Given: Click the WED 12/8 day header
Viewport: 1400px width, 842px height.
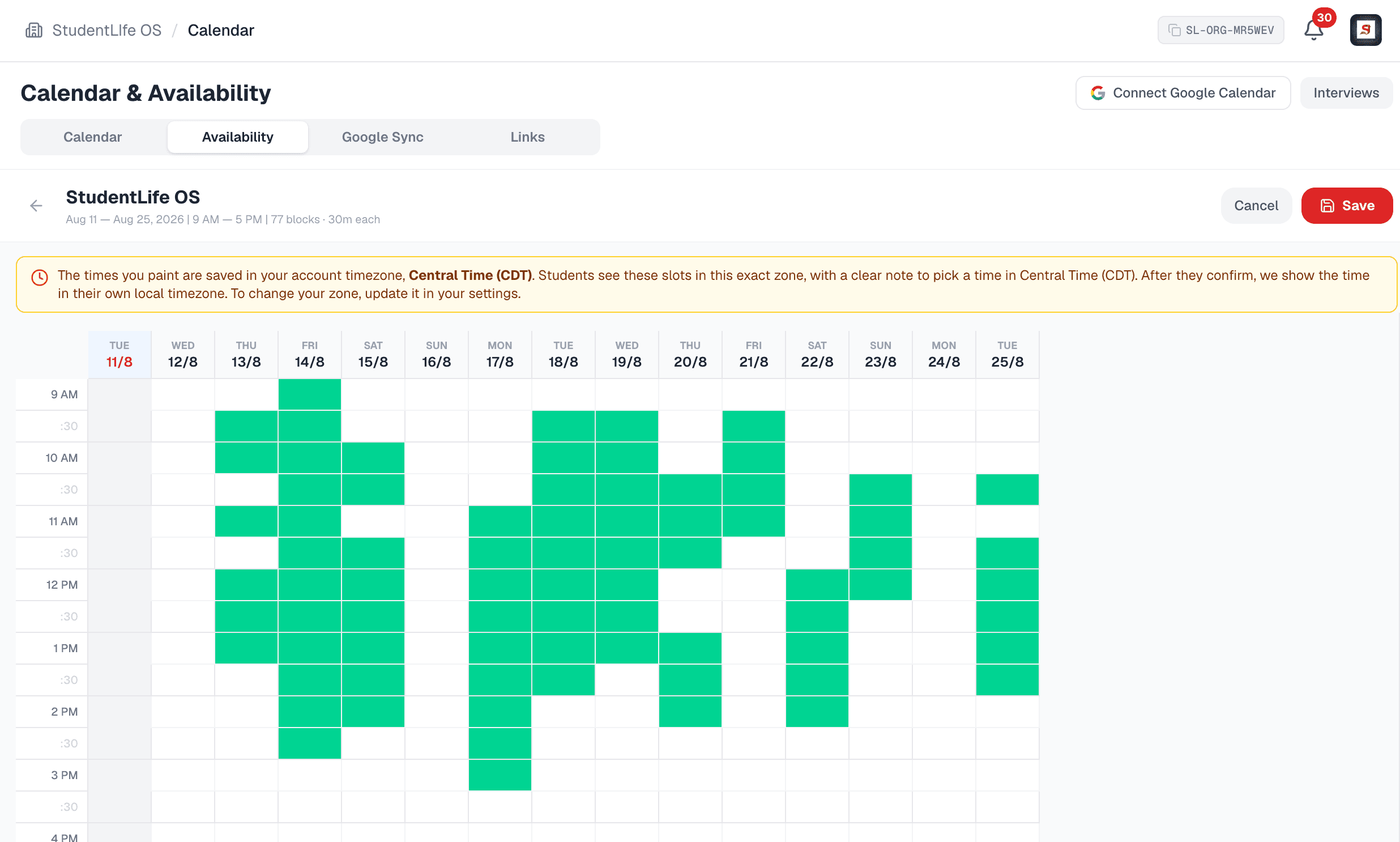Looking at the screenshot, I should click(x=182, y=355).
